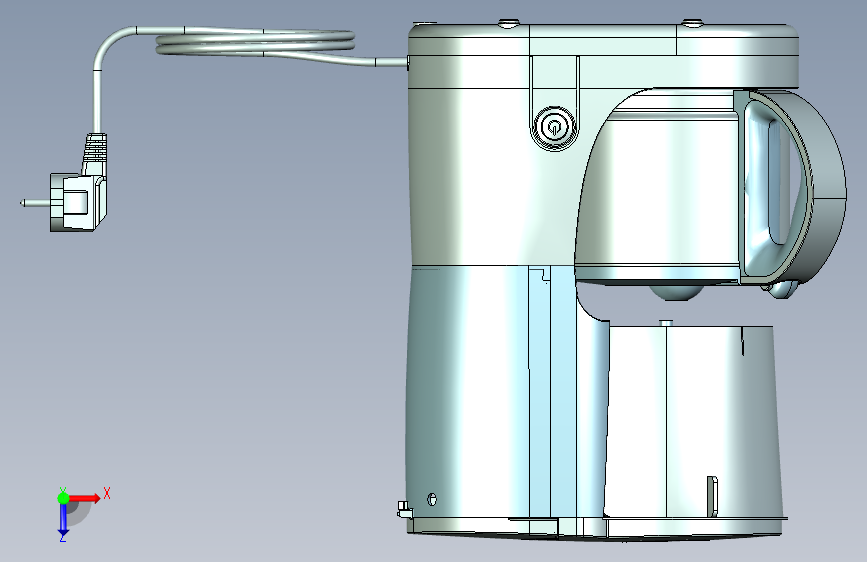Click the blue Z axis arrow of triad
Image resolution: width=867 pixels, height=562 pixels.
point(63,521)
